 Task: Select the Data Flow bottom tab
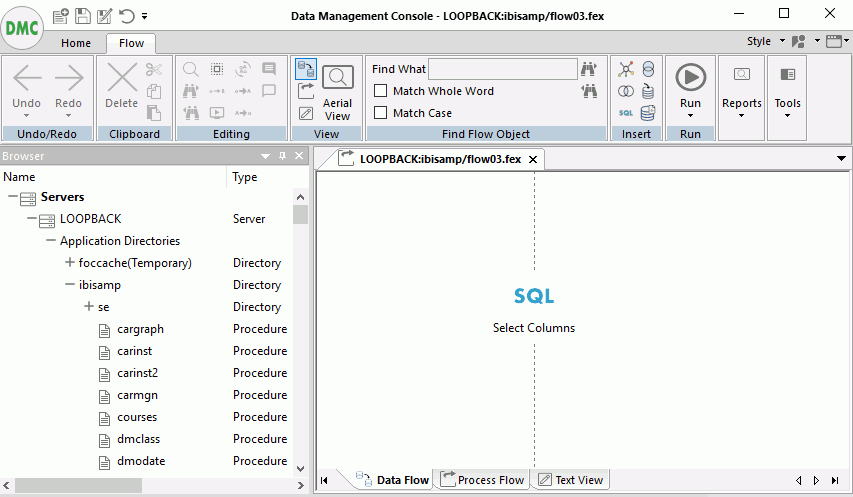coord(392,480)
